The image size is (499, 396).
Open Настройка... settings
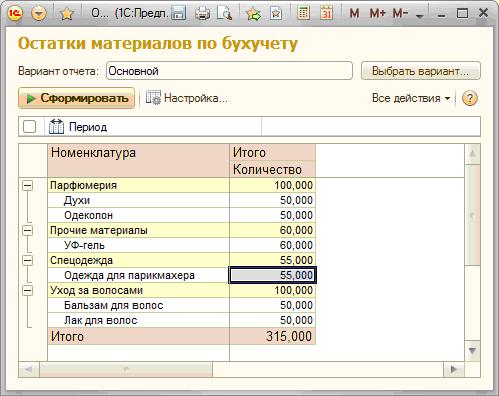click(x=187, y=98)
